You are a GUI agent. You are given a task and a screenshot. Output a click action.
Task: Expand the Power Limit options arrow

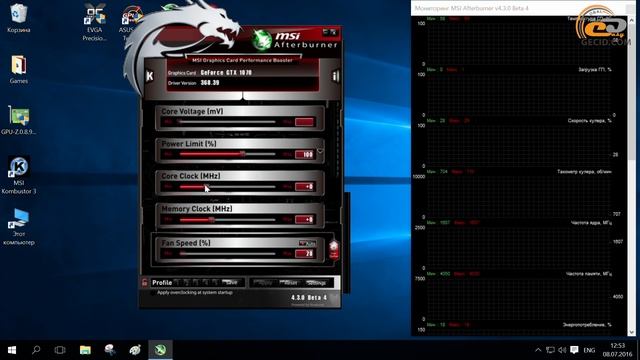tap(320, 151)
